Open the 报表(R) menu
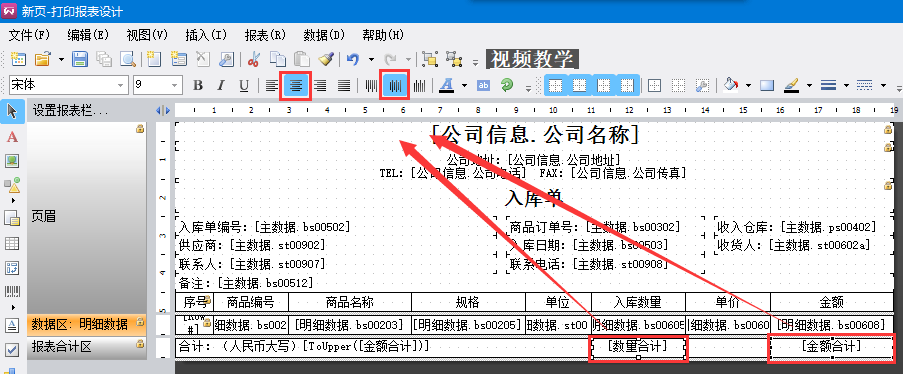Screen dimensions: 903x374 pos(265,35)
